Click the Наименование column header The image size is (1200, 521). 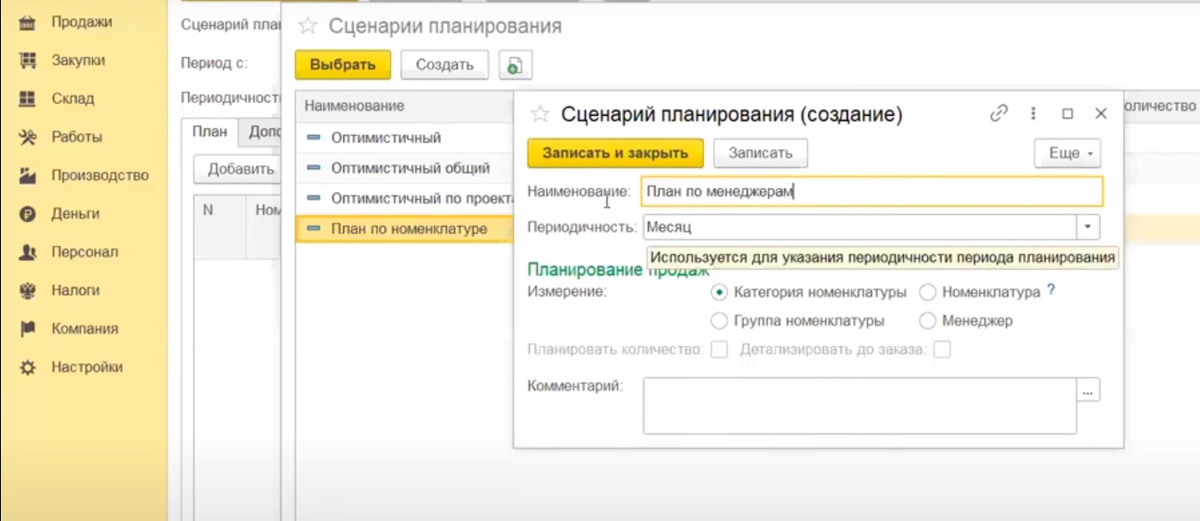click(x=405, y=105)
